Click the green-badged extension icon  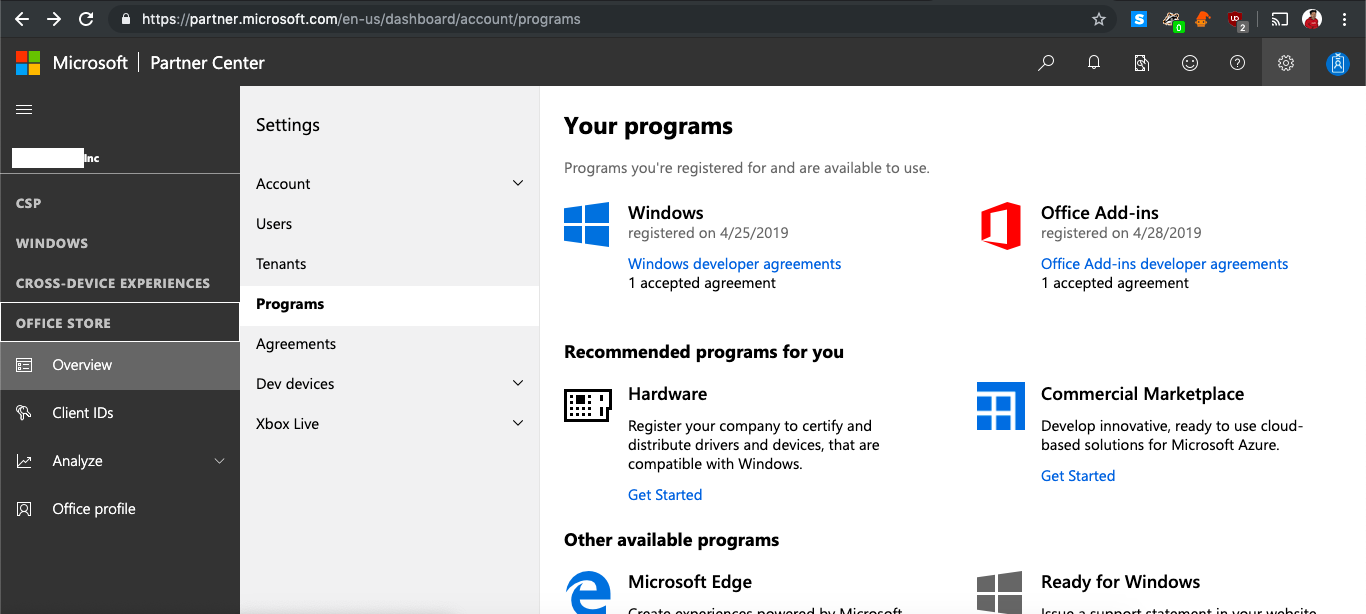coord(1172,19)
